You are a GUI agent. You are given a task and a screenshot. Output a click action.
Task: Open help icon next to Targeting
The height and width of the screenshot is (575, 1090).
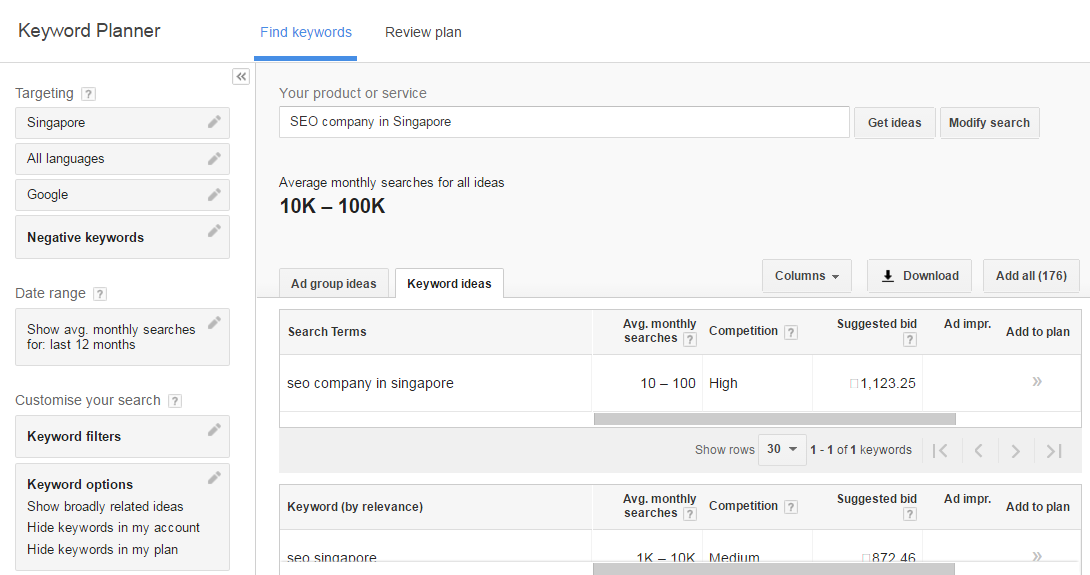coord(88,94)
